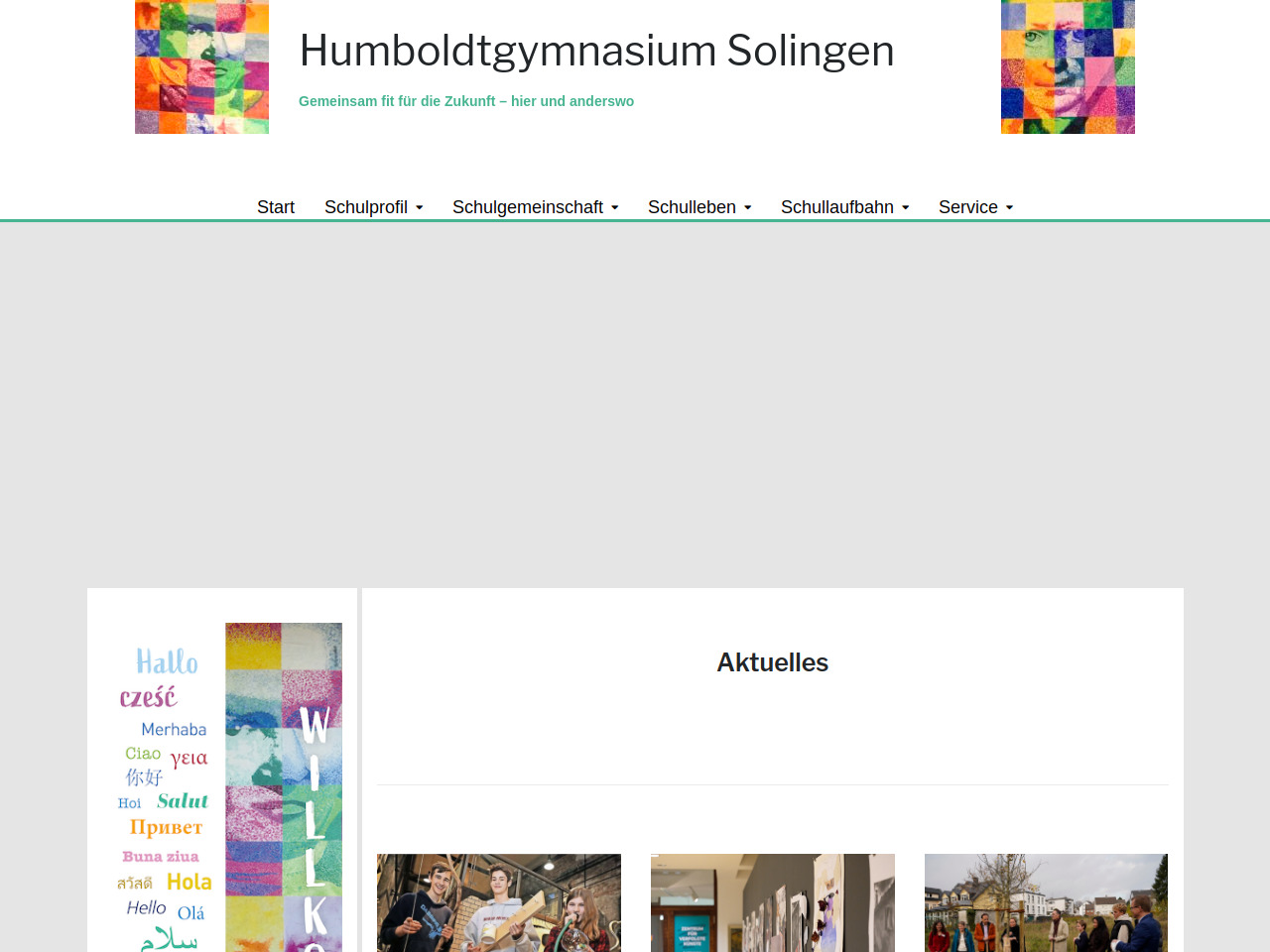Click the colorful Willkommen banner image
Screen dimensions: 1270x952
(x=284, y=788)
